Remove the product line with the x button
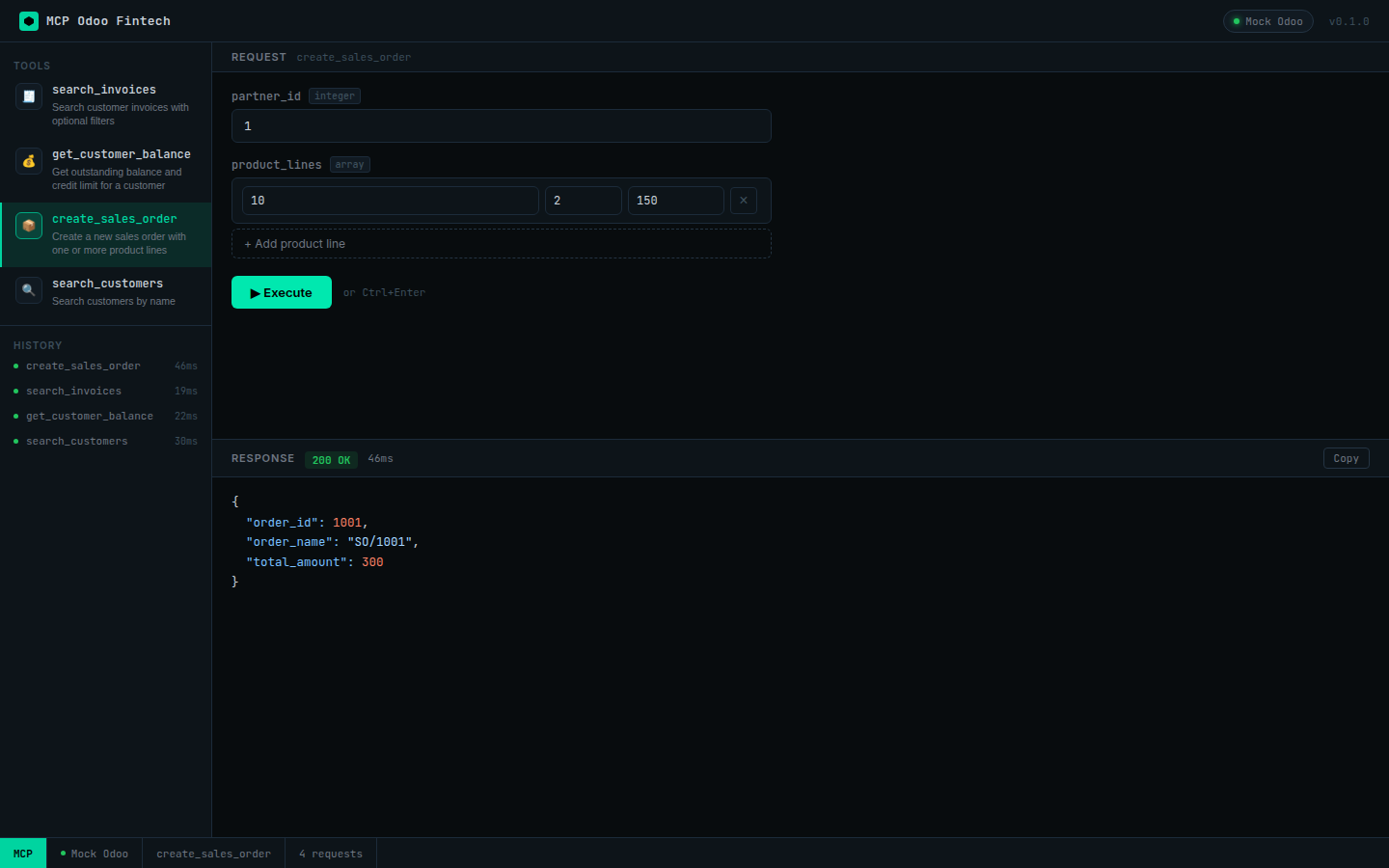 pyautogui.click(x=744, y=201)
